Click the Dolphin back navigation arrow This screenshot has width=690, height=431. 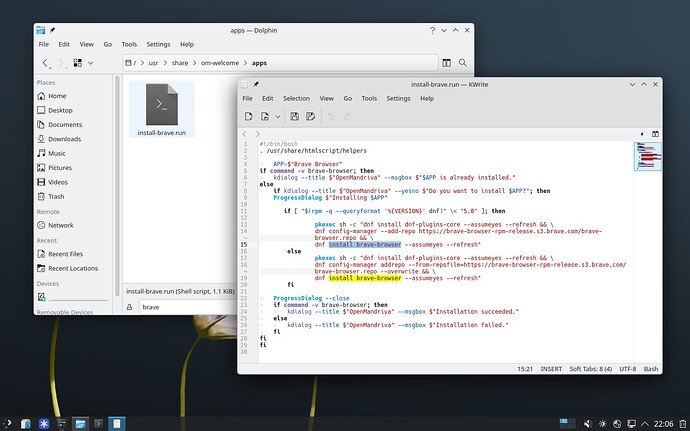pos(45,63)
